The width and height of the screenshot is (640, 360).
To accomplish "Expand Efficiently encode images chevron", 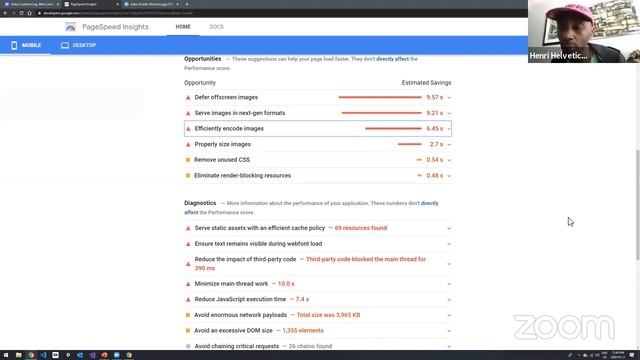I will 449,129.
